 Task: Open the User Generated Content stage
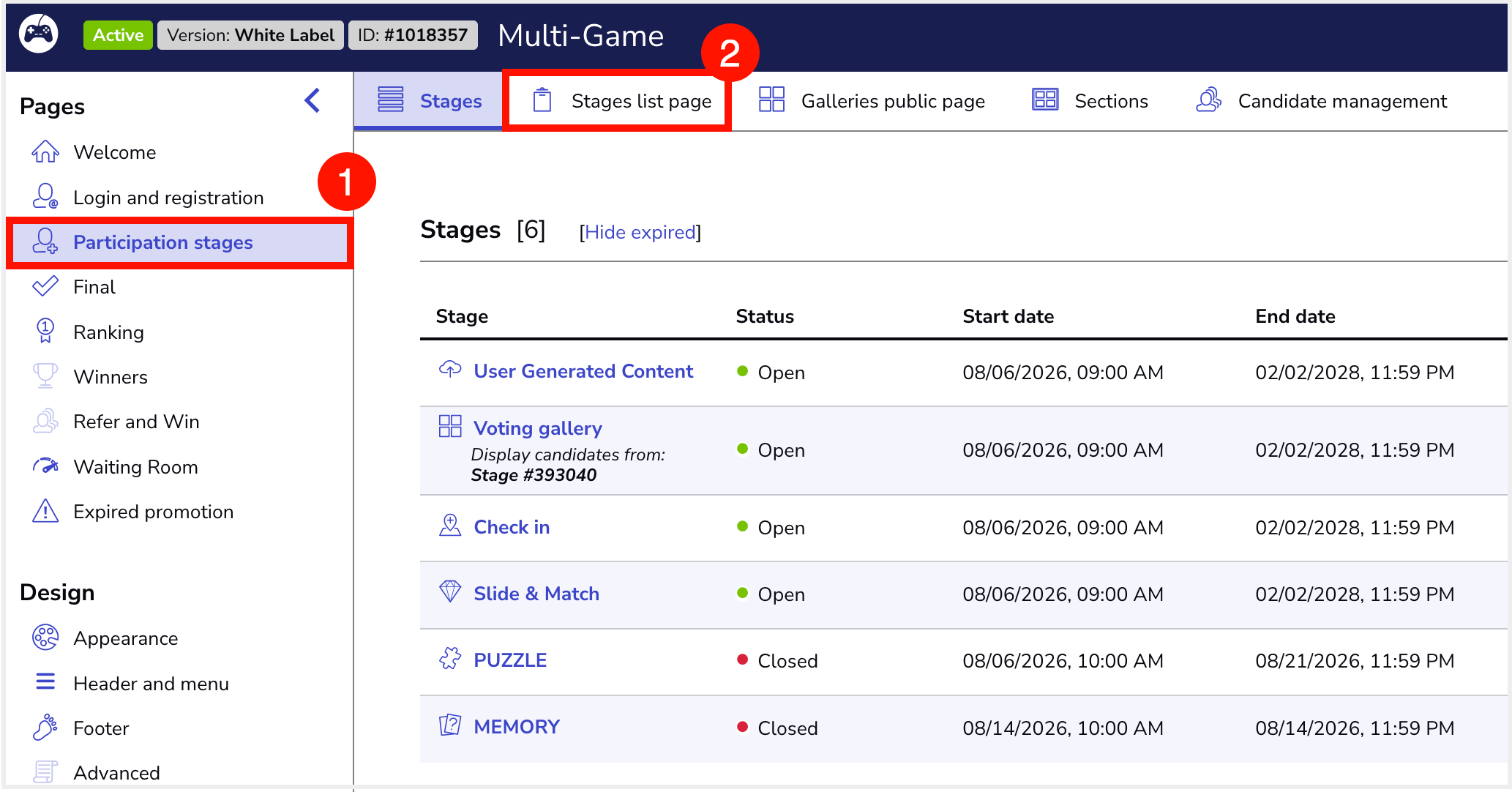[583, 371]
